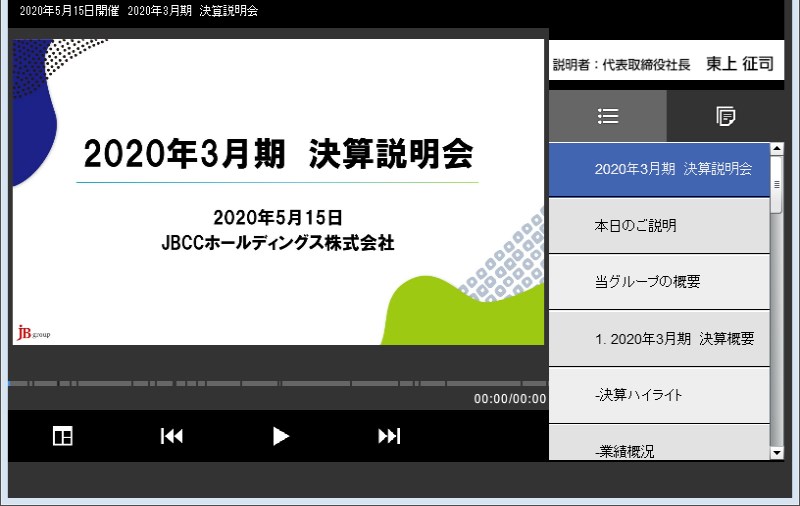This screenshot has height=506, width=800.
Task: Click the video progress seek bar
Action: pyautogui.click(x=278, y=383)
